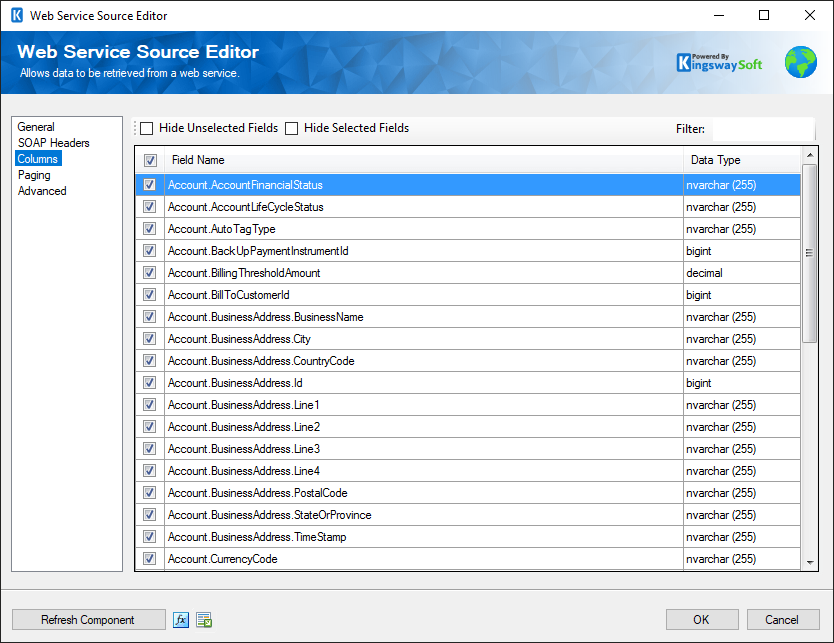Open the expression fx editor icon
Viewport: 834px width, 643px height.
tap(181, 620)
